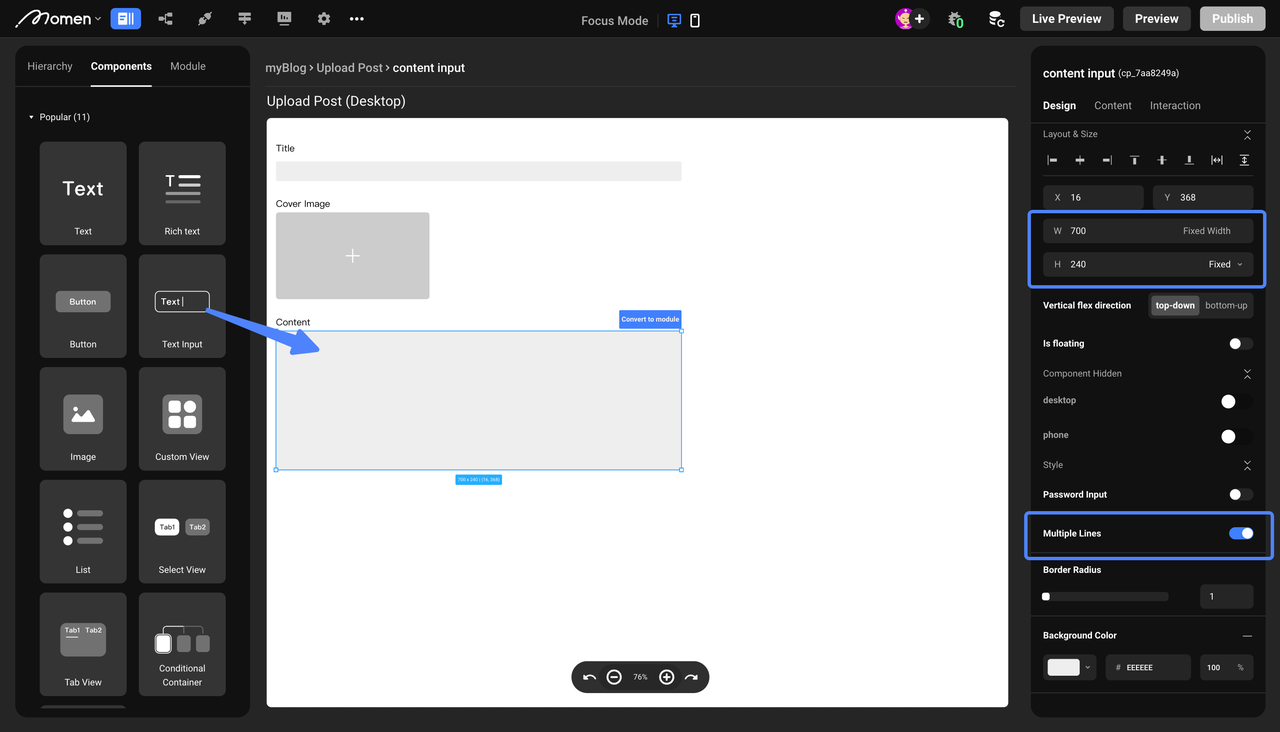
Task: Select the Rich text component card
Action: 182,193
